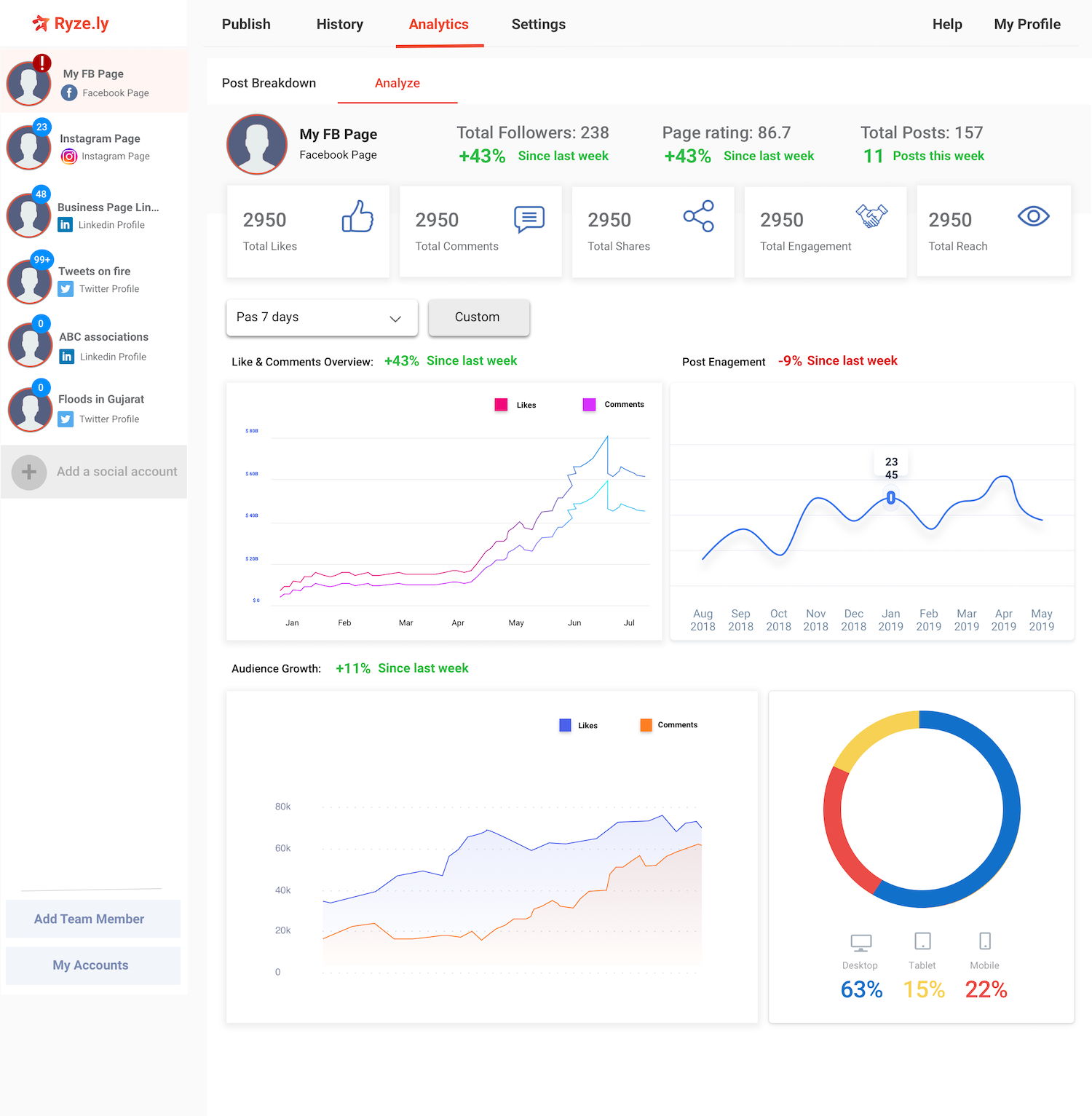Select the Tweets on fire Twitter account
The height and width of the screenshot is (1116, 1092).
point(93,280)
